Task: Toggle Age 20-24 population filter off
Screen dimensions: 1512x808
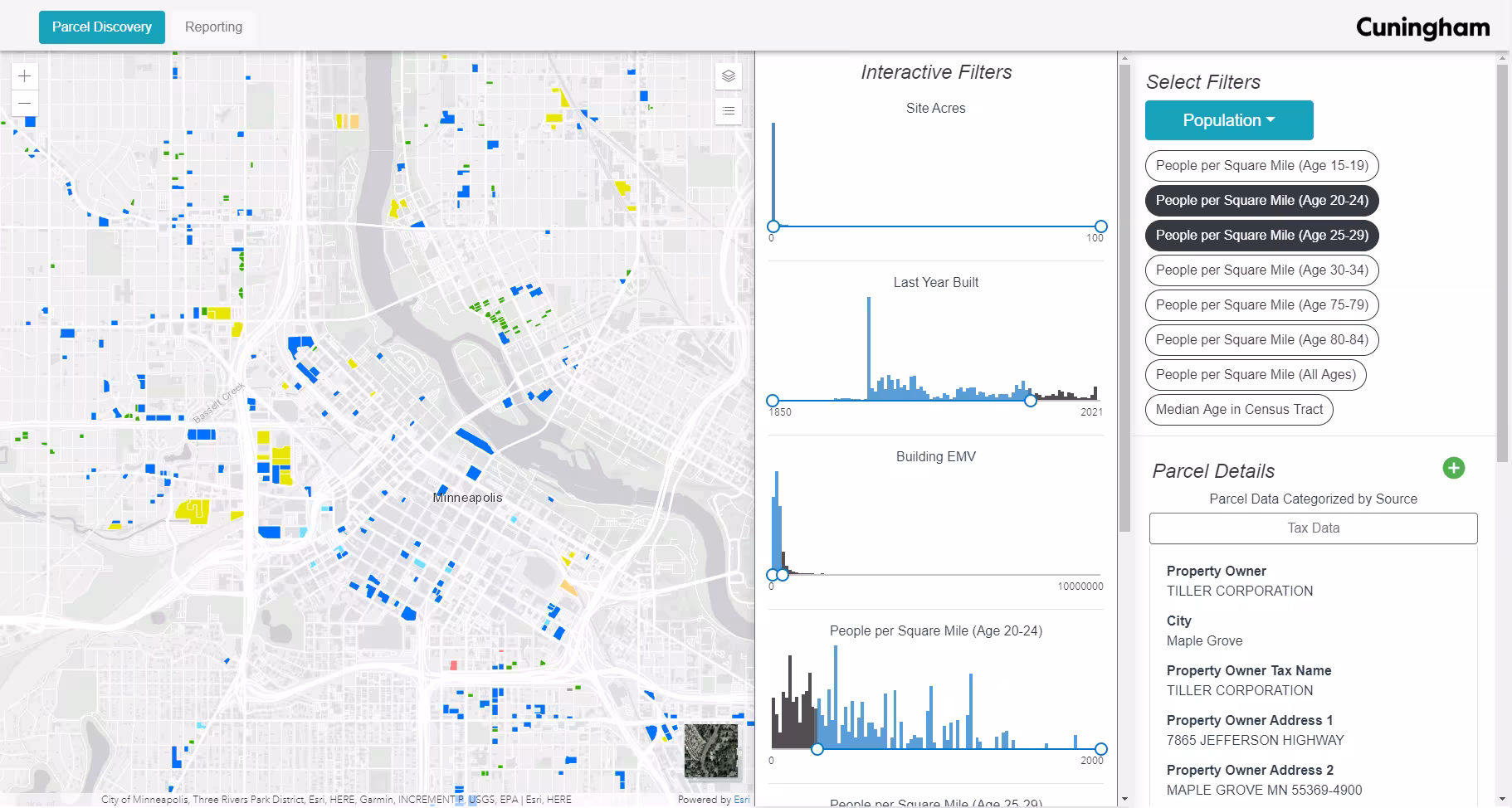Action: 1261,201
